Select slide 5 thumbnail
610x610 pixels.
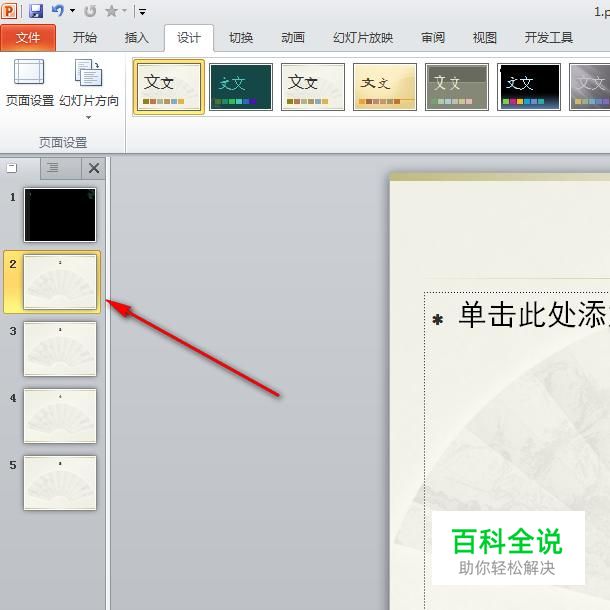(60, 482)
